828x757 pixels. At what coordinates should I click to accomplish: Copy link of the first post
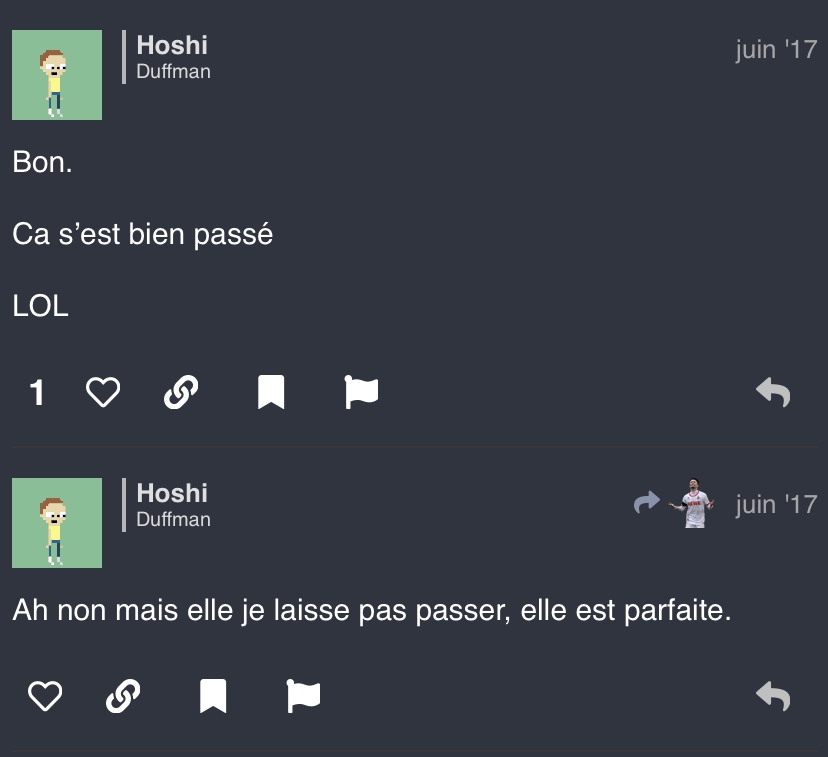click(181, 392)
